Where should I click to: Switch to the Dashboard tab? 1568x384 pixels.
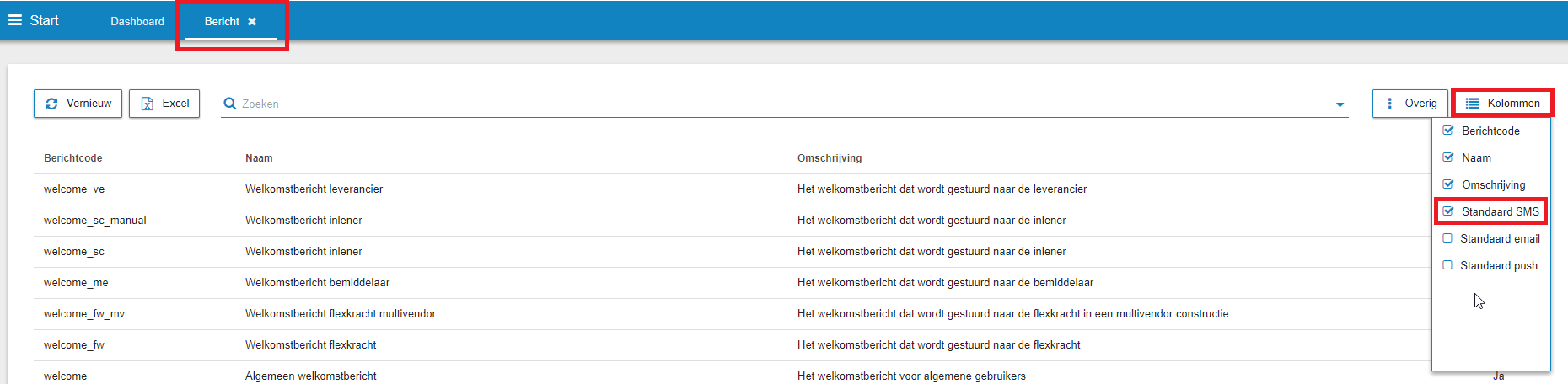137,22
